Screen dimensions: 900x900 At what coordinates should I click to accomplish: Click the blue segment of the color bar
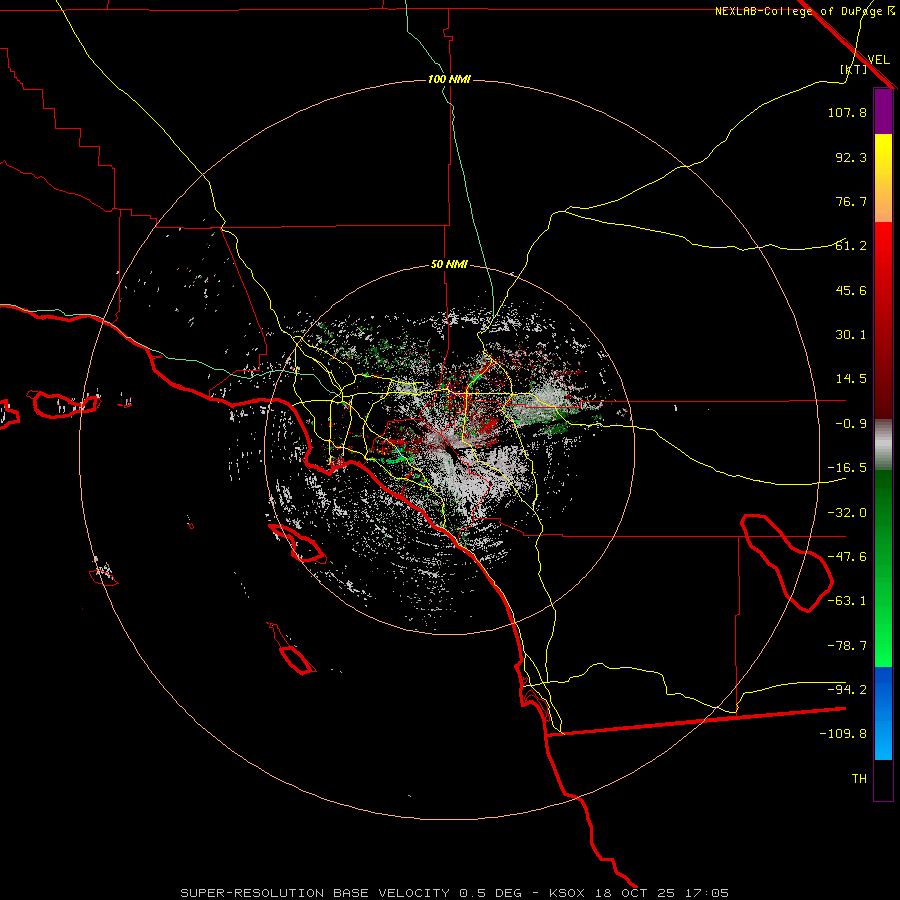(883, 713)
